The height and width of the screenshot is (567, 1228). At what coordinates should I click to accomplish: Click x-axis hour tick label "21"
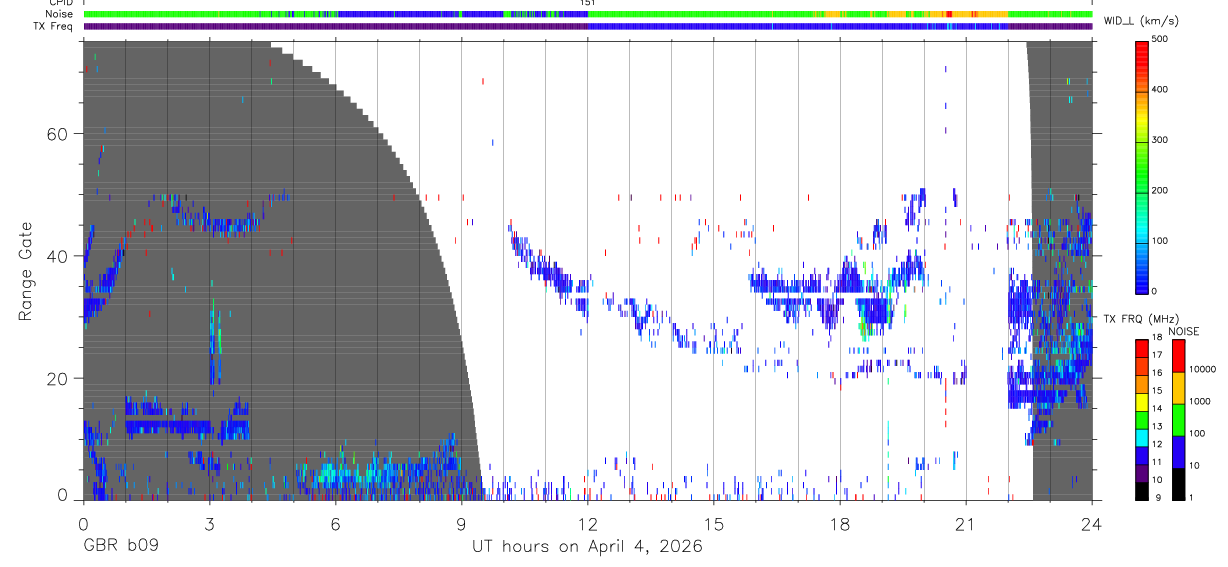[965, 523]
